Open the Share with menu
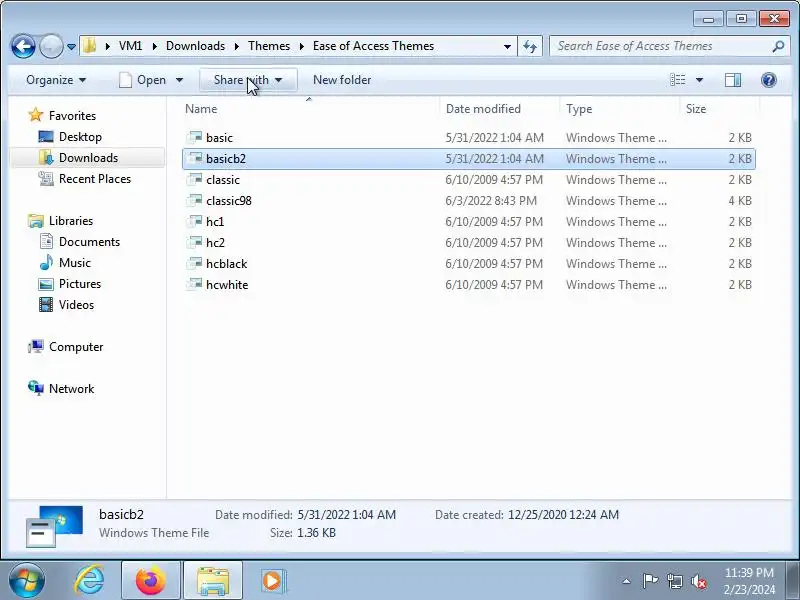 [248, 80]
